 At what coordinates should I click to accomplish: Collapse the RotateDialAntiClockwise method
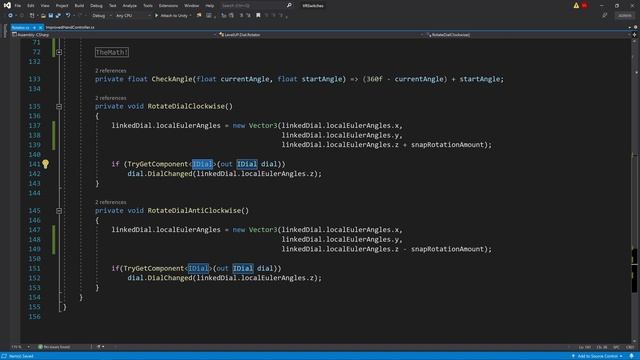pos(59,211)
